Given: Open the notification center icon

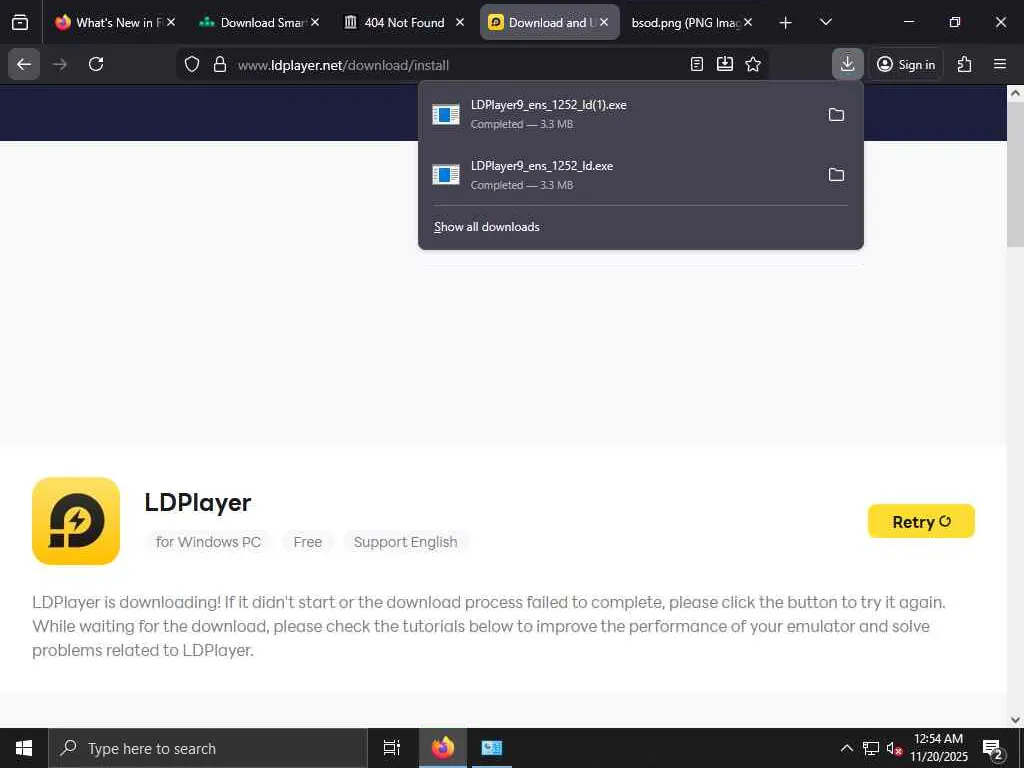Looking at the screenshot, I should coord(992,748).
